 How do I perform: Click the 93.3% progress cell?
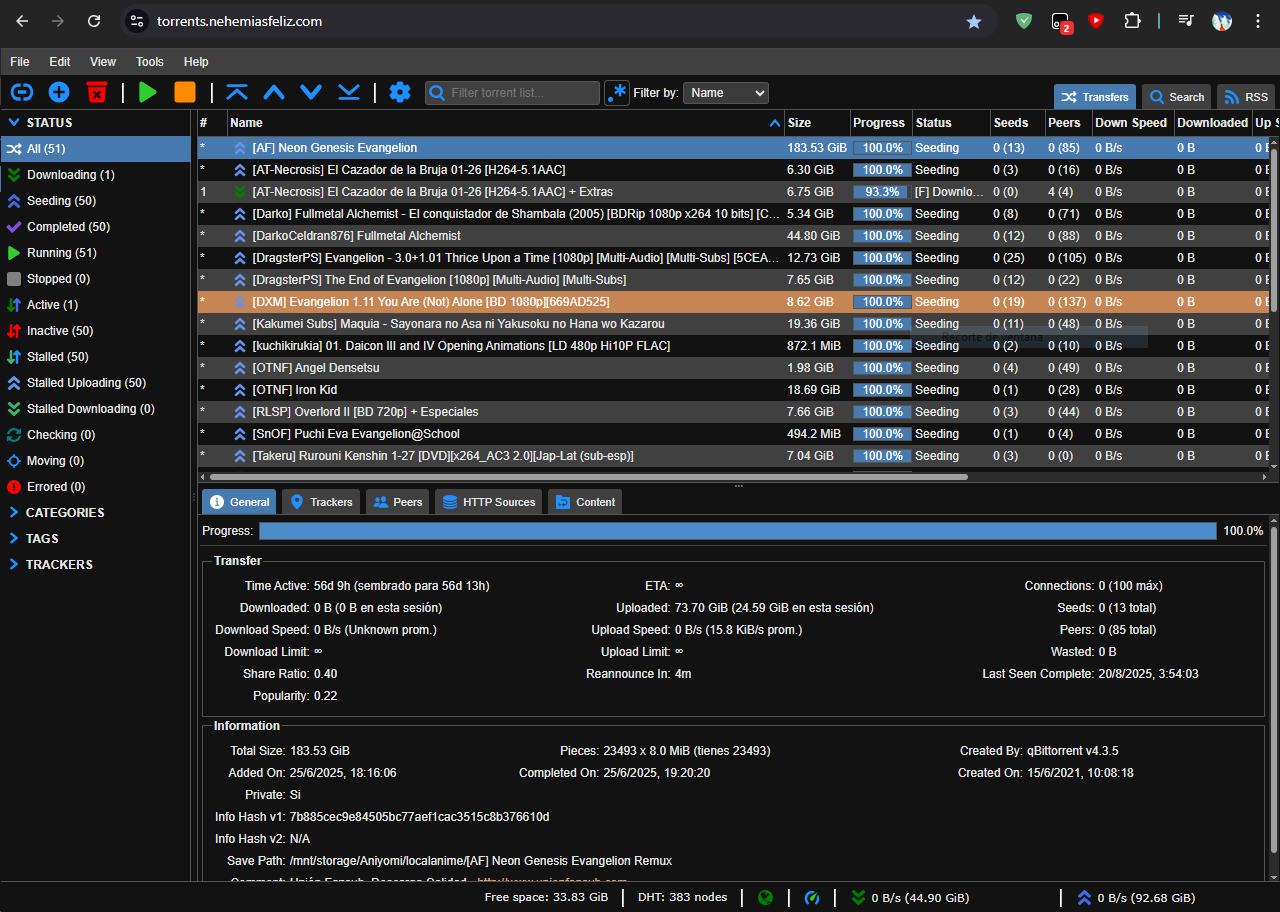point(880,191)
